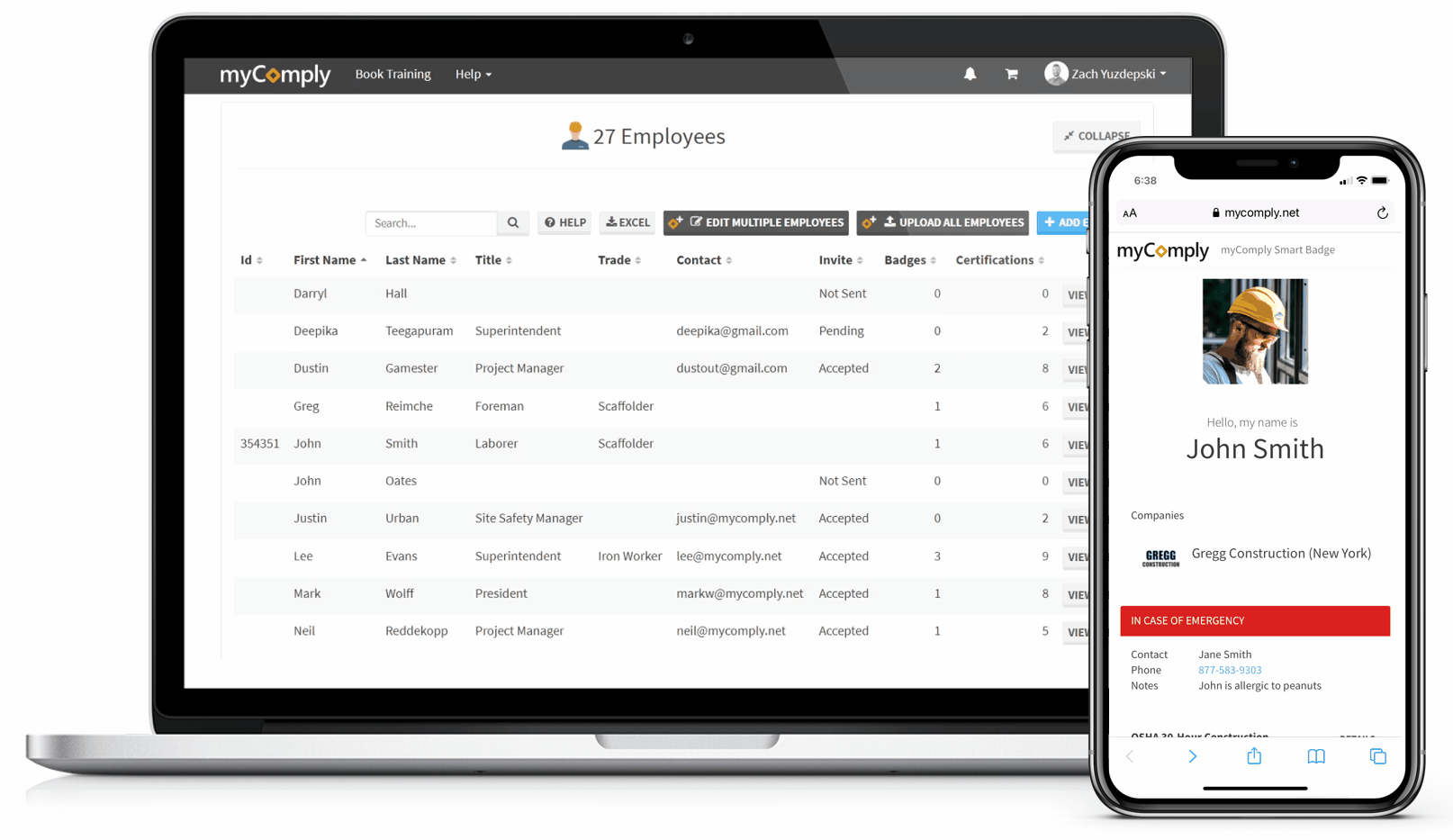Sort by the Id column

251,260
